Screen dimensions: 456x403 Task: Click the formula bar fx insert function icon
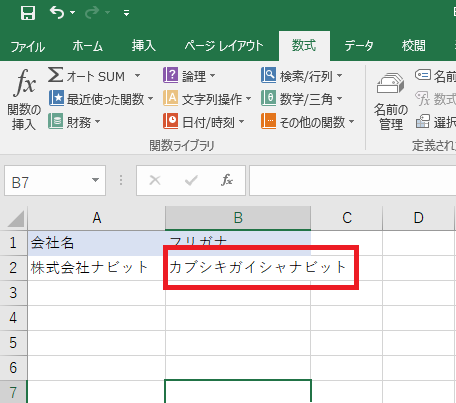227,180
